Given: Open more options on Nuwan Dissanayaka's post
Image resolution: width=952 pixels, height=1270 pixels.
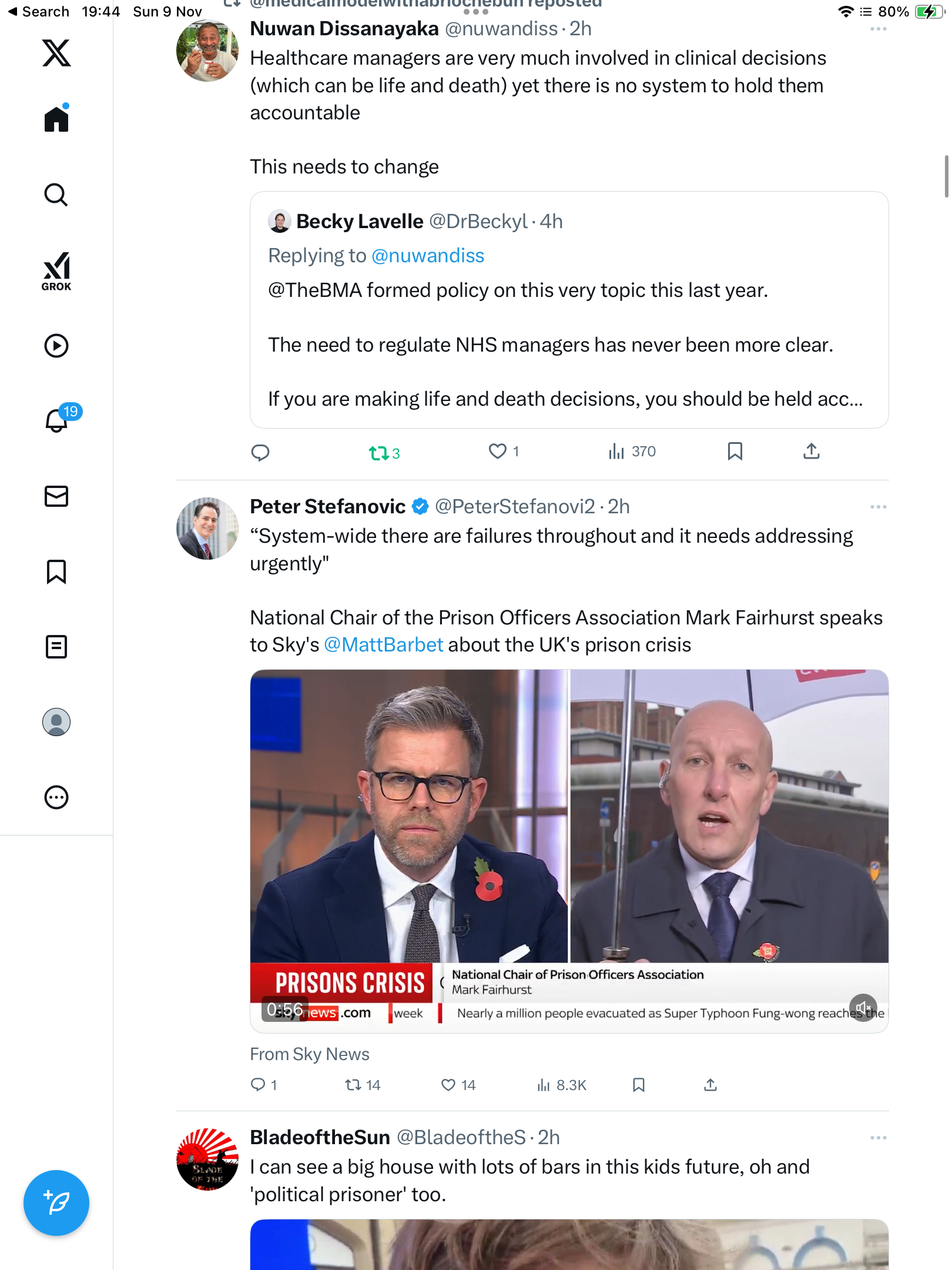Looking at the screenshot, I should pyautogui.click(x=878, y=29).
